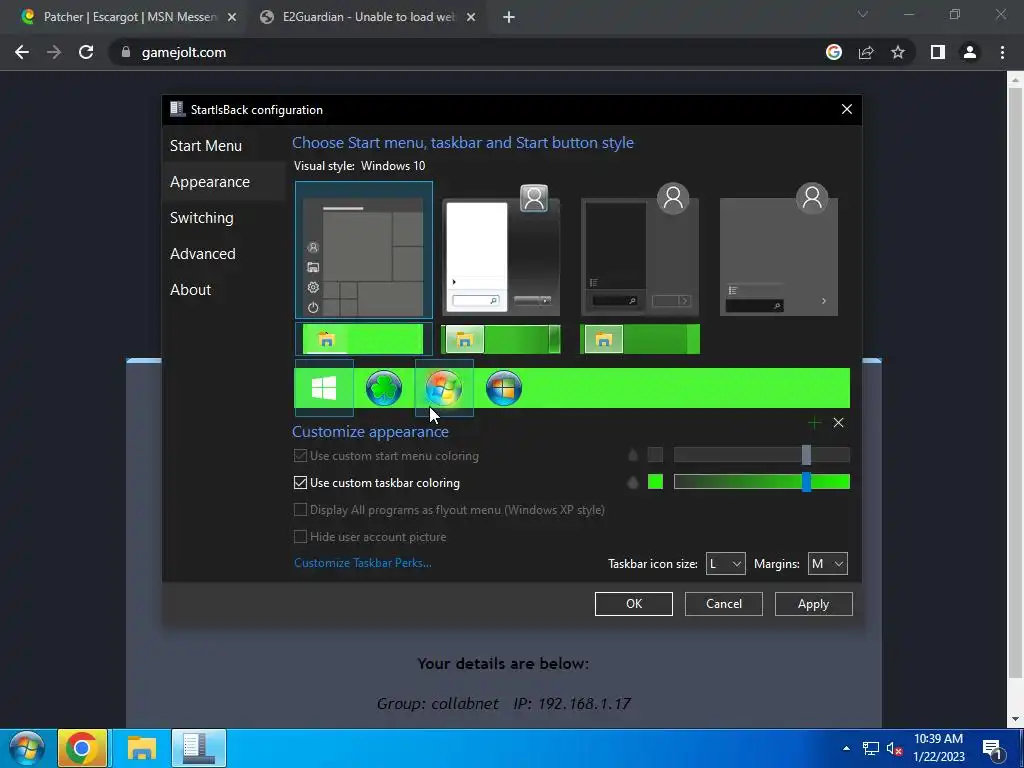This screenshot has height=768, width=1024.
Task: Click the gray start menu color swatch
Action: tap(655, 455)
